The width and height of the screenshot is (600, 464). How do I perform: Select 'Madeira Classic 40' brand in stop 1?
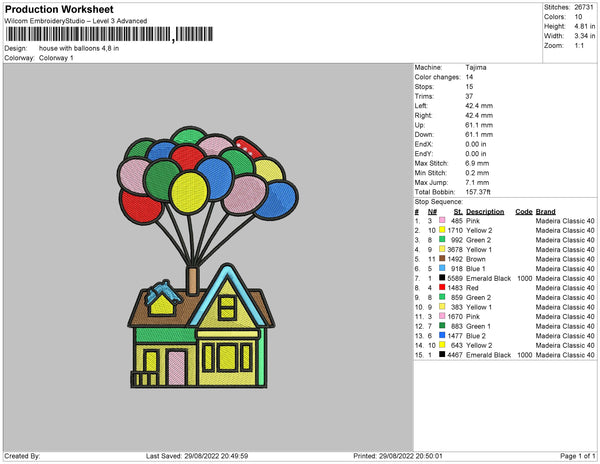coord(565,221)
